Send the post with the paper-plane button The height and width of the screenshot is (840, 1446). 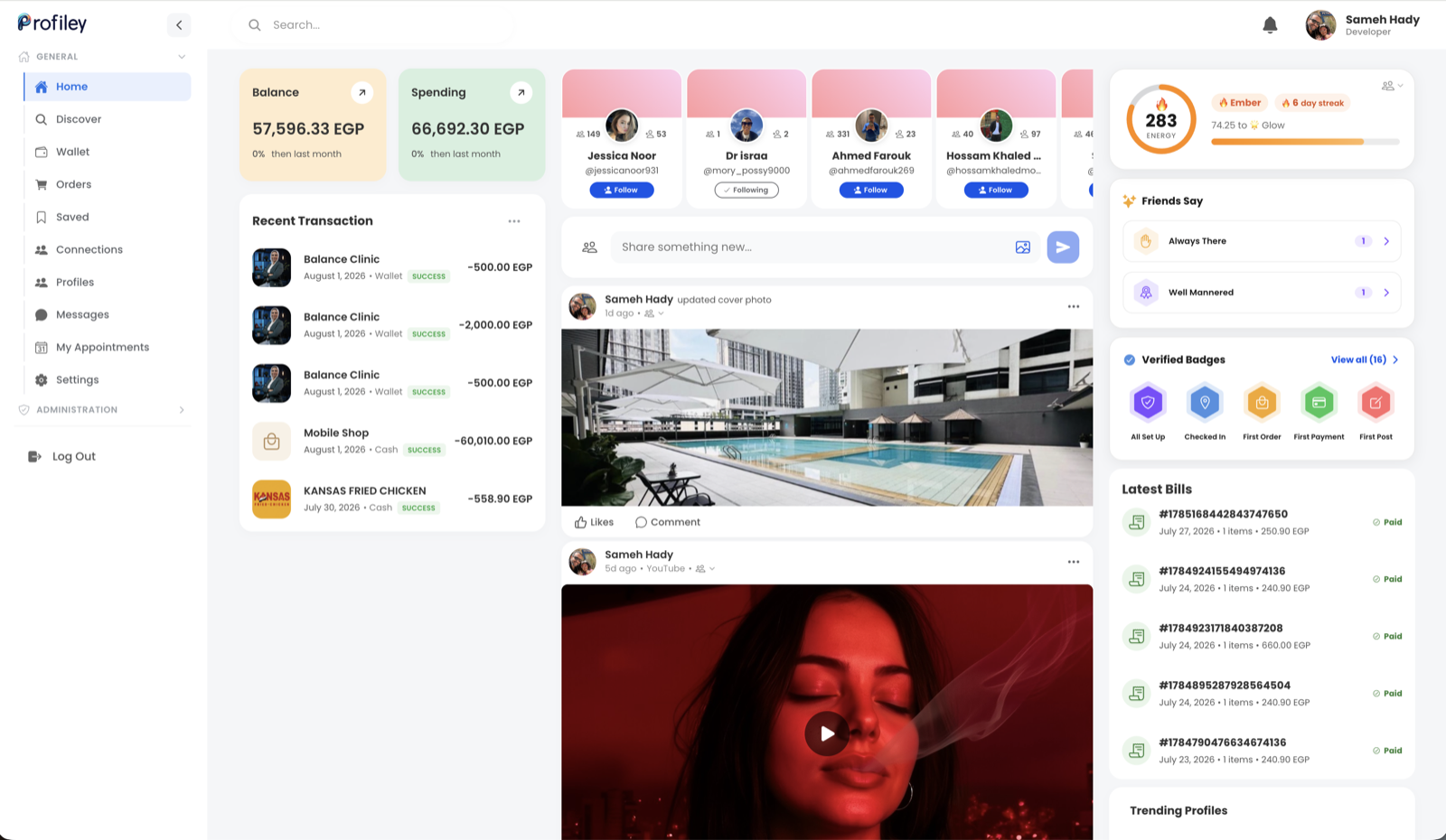click(1063, 247)
